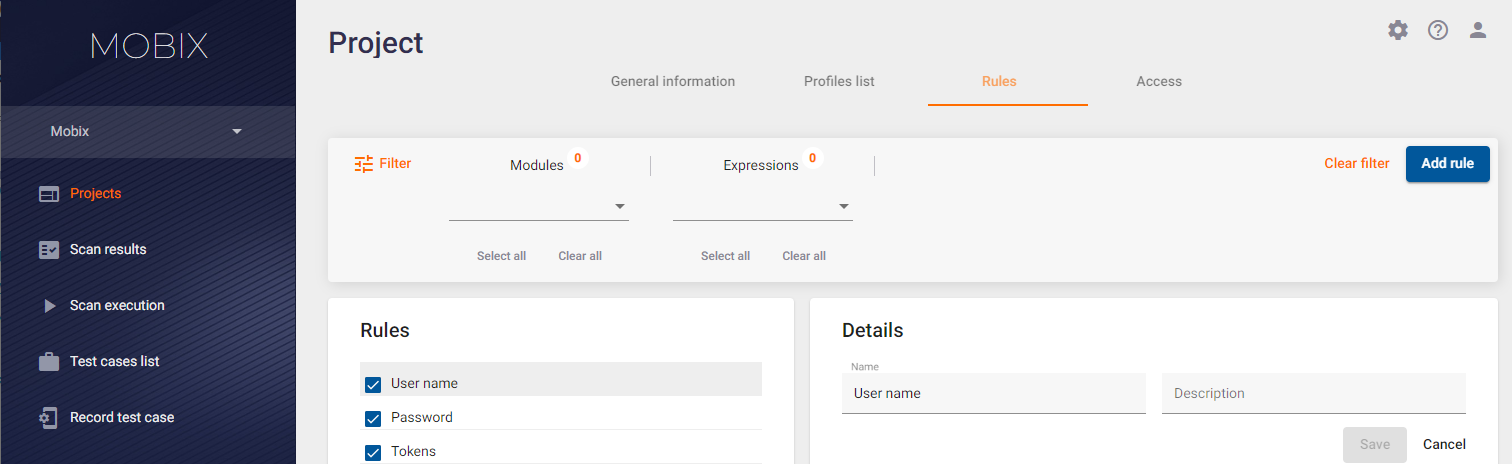Click the Scan execution play icon
Viewport: 1512px width, 464px height.
[49, 306]
